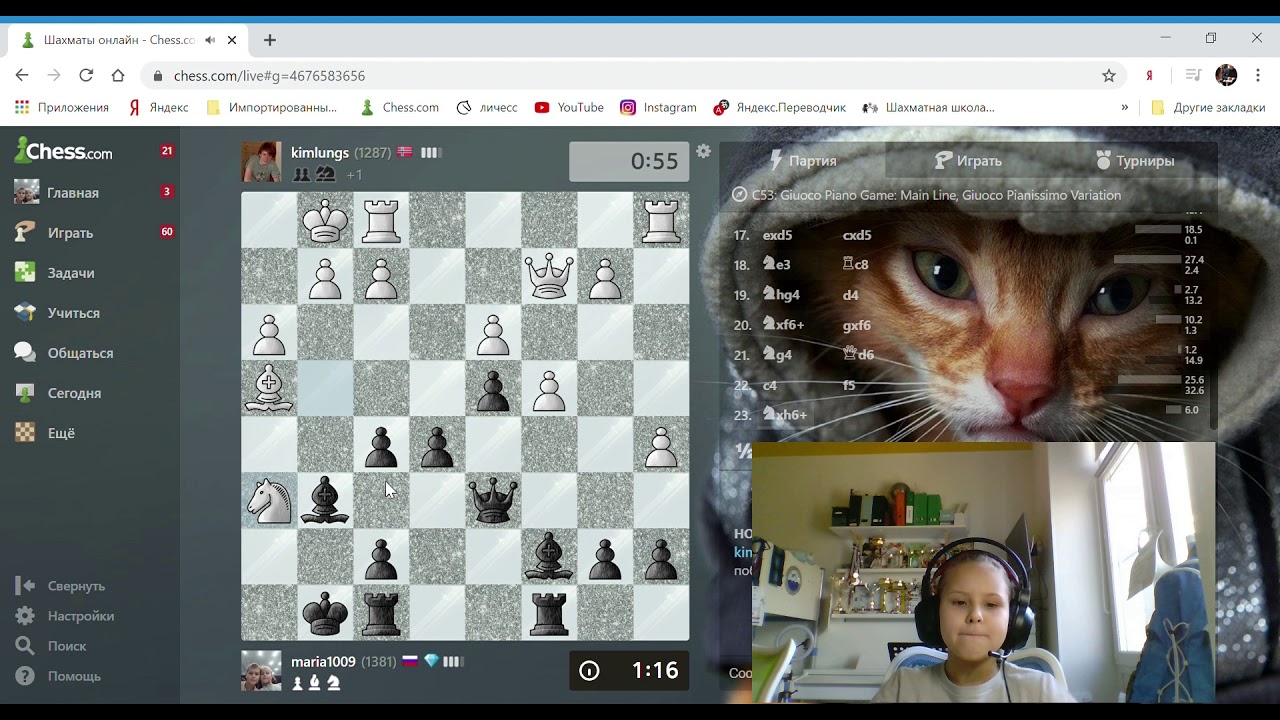1280x720 pixels.
Task: Click opponent clock showing 0:55
Action: pyautogui.click(x=629, y=162)
